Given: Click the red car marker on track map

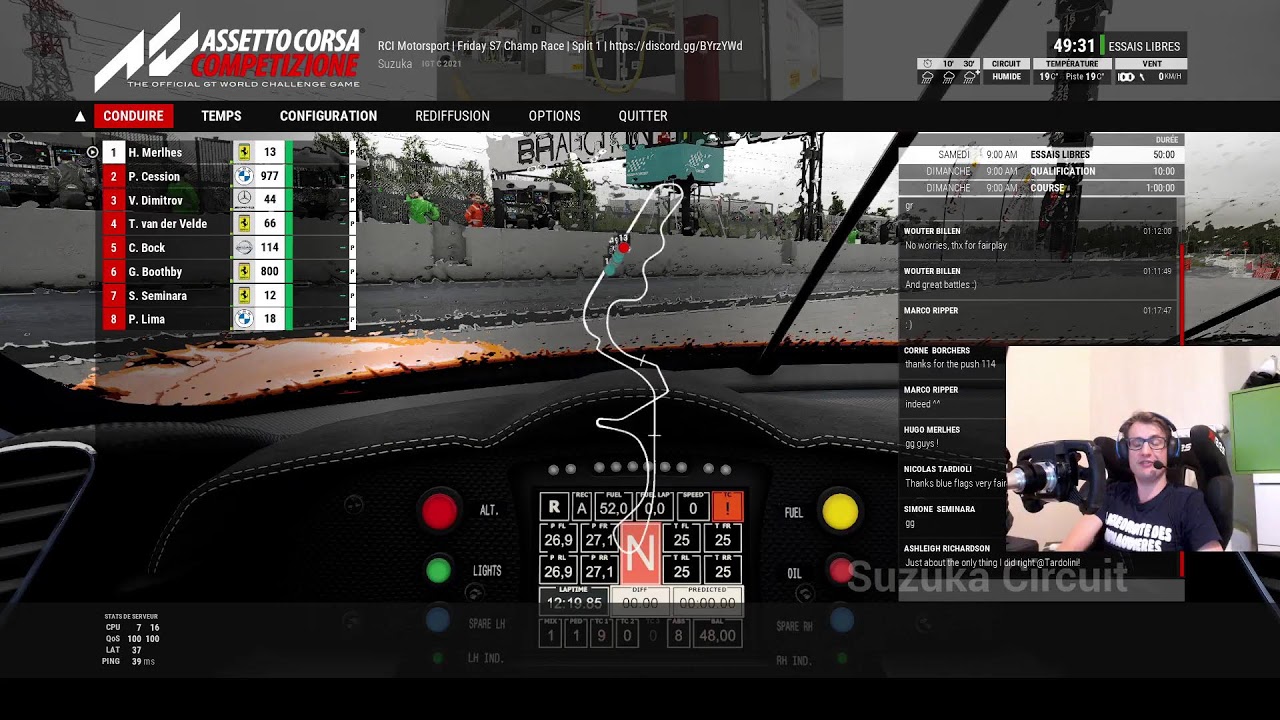Looking at the screenshot, I should (623, 248).
